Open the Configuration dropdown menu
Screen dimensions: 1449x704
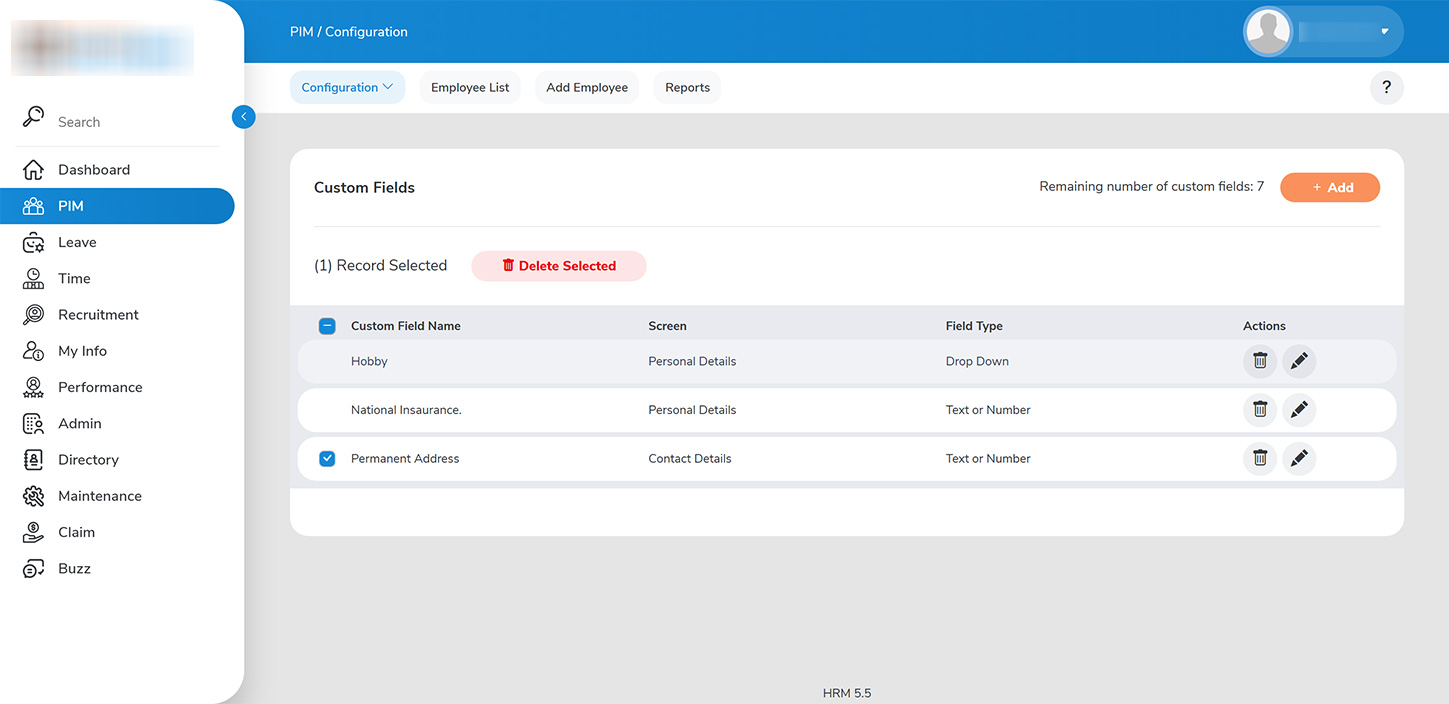347,88
